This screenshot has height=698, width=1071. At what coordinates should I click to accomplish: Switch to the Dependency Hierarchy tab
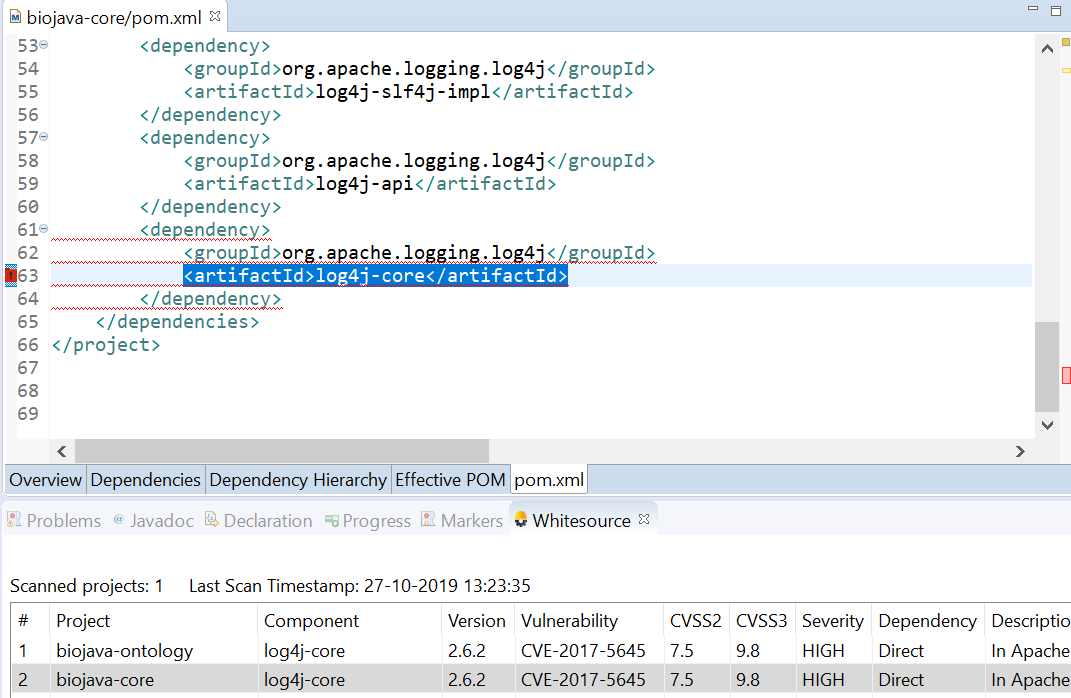pos(297,480)
